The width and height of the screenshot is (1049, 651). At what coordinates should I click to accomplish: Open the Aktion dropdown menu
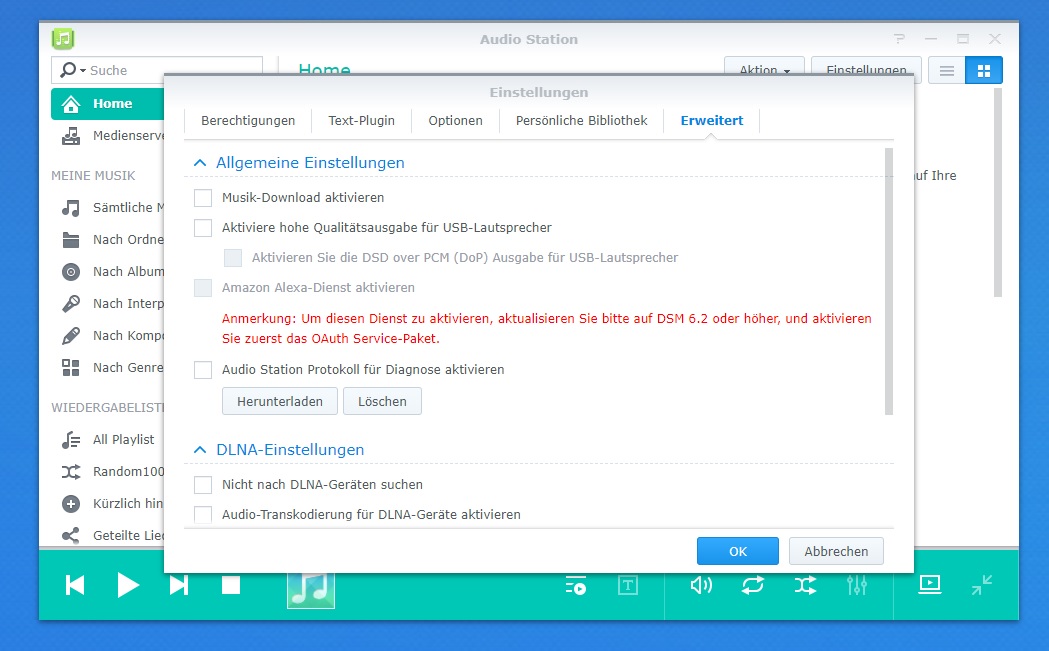click(x=764, y=71)
